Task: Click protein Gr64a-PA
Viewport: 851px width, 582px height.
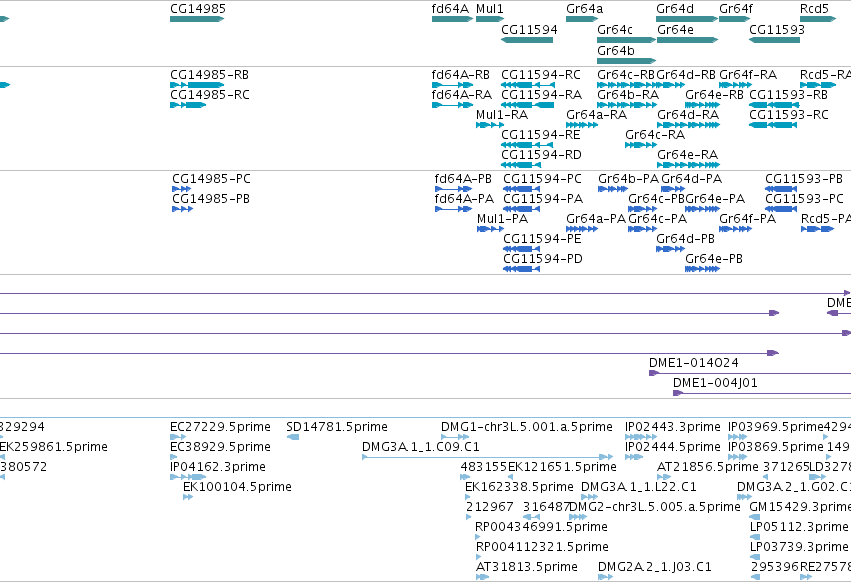Action: [582, 229]
